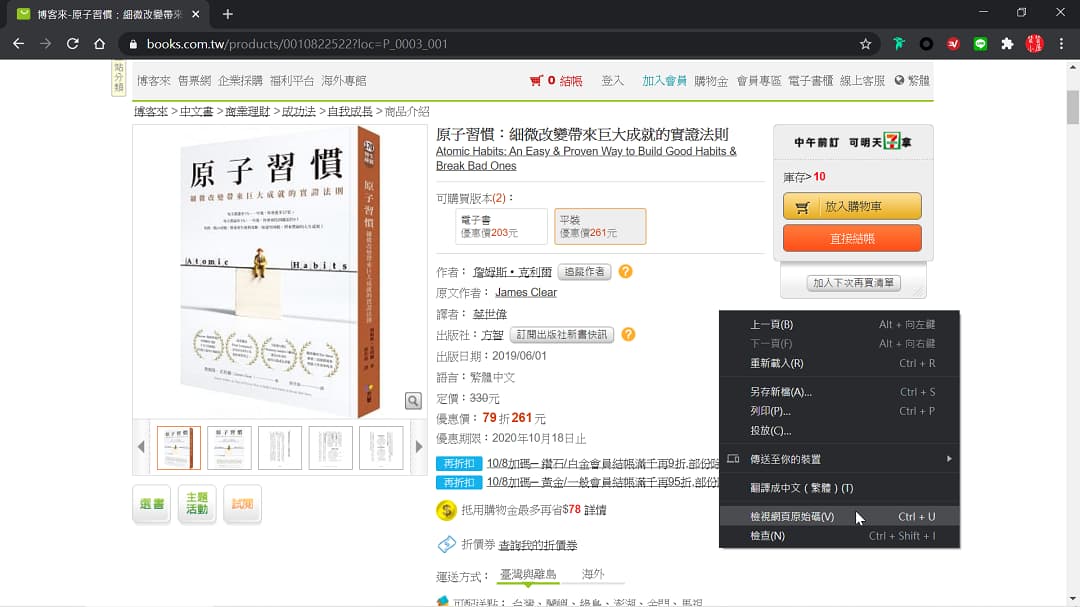
Task: Choose 另存新檔(A)... from context menu
Action: tap(839, 391)
